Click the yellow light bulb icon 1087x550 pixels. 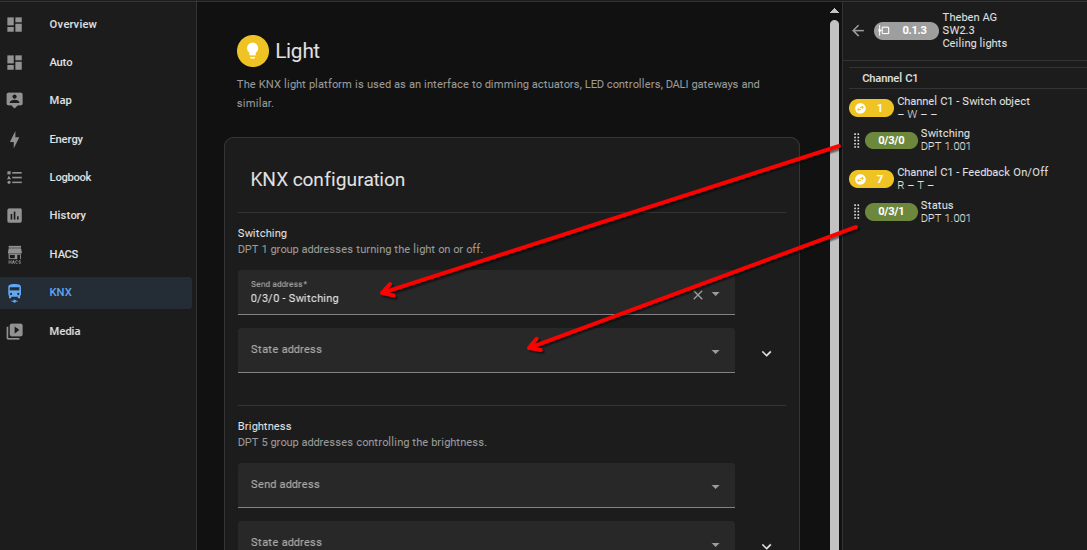[252, 51]
